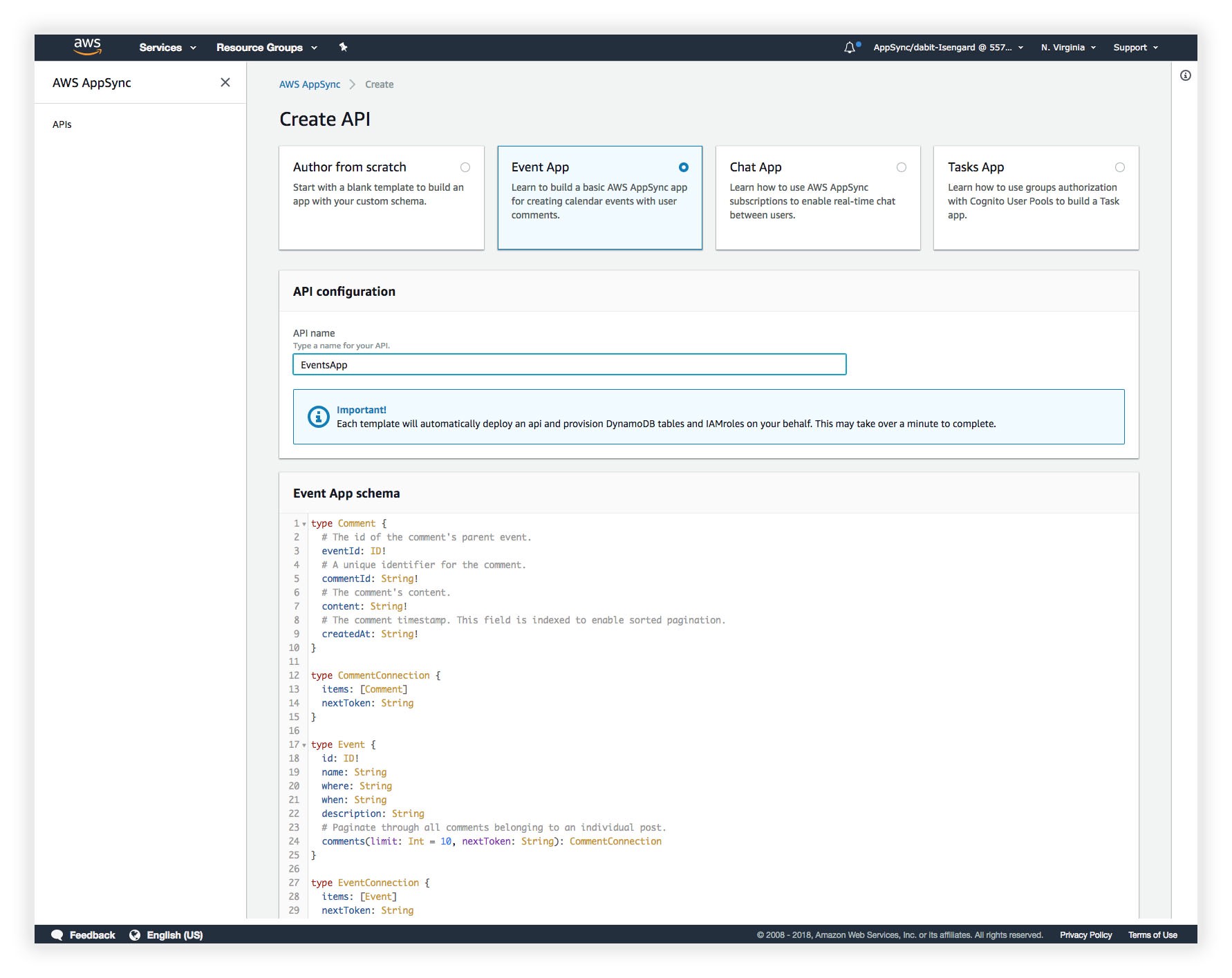Click the pin shortcut icon in navbar
The width and height of the screenshot is (1232, 978).
343,47
